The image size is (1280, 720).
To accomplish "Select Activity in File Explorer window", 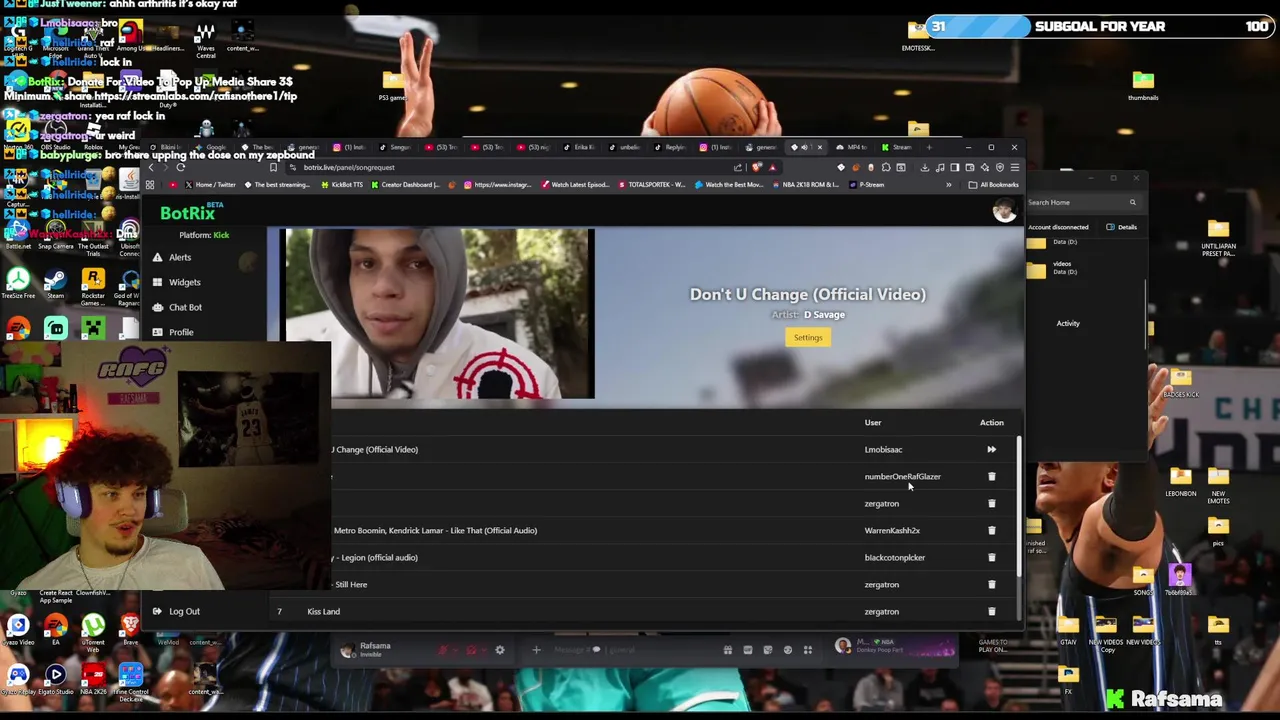I will tap(1068, 323).
